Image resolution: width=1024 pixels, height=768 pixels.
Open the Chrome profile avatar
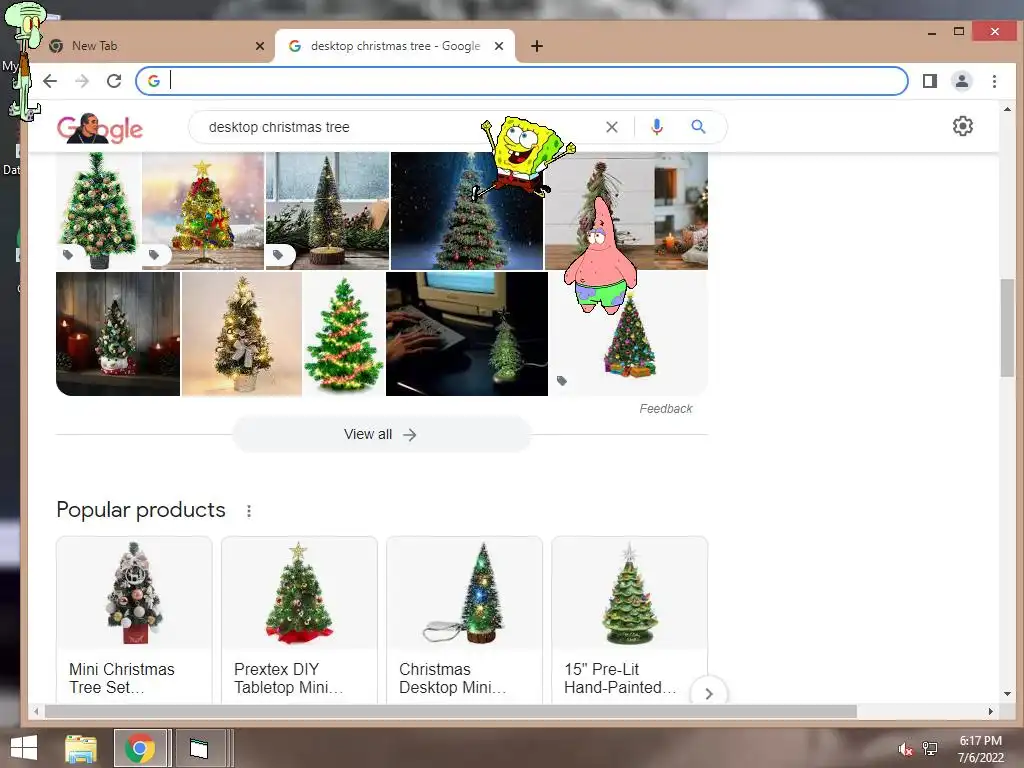click(x=962, y=81)
